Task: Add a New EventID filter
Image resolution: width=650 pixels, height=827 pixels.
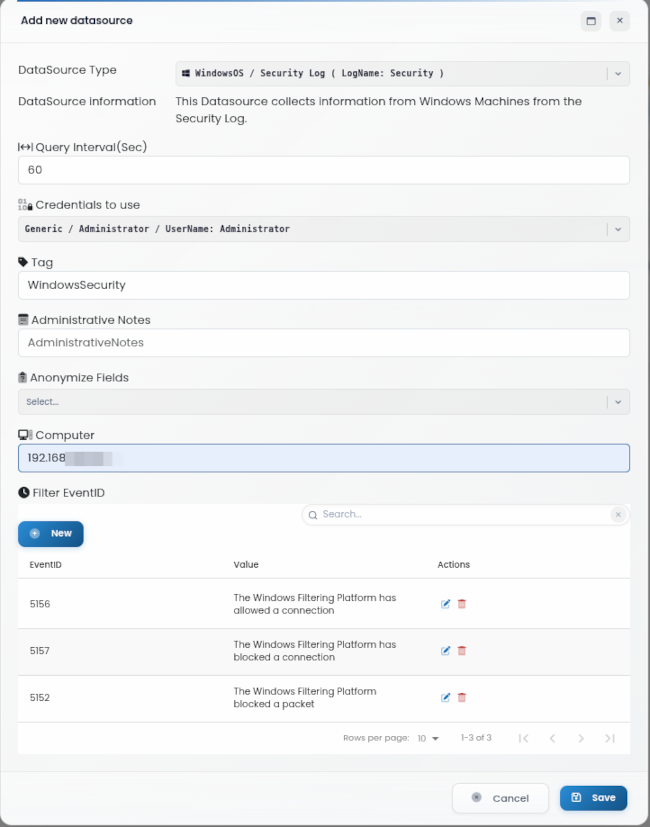Action: point(51,534)
